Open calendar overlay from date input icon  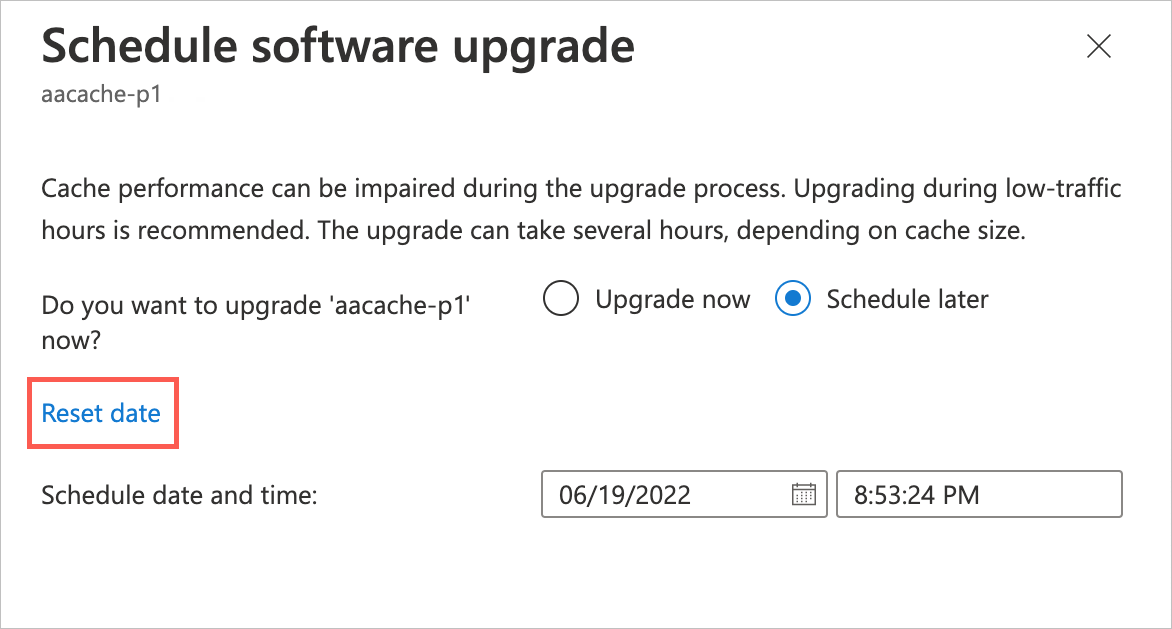click(x=804, y=494)
